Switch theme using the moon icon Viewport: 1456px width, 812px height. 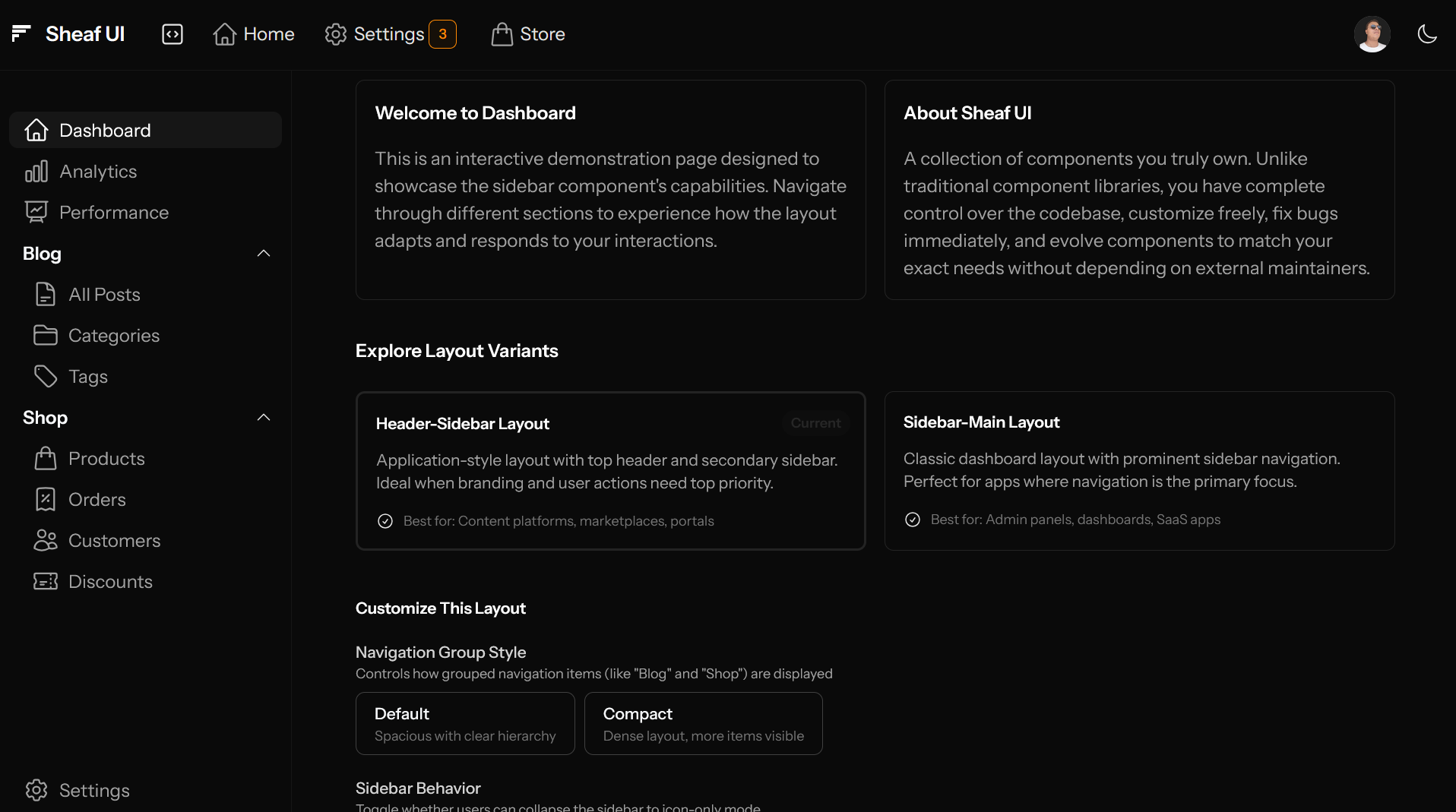1426,34
